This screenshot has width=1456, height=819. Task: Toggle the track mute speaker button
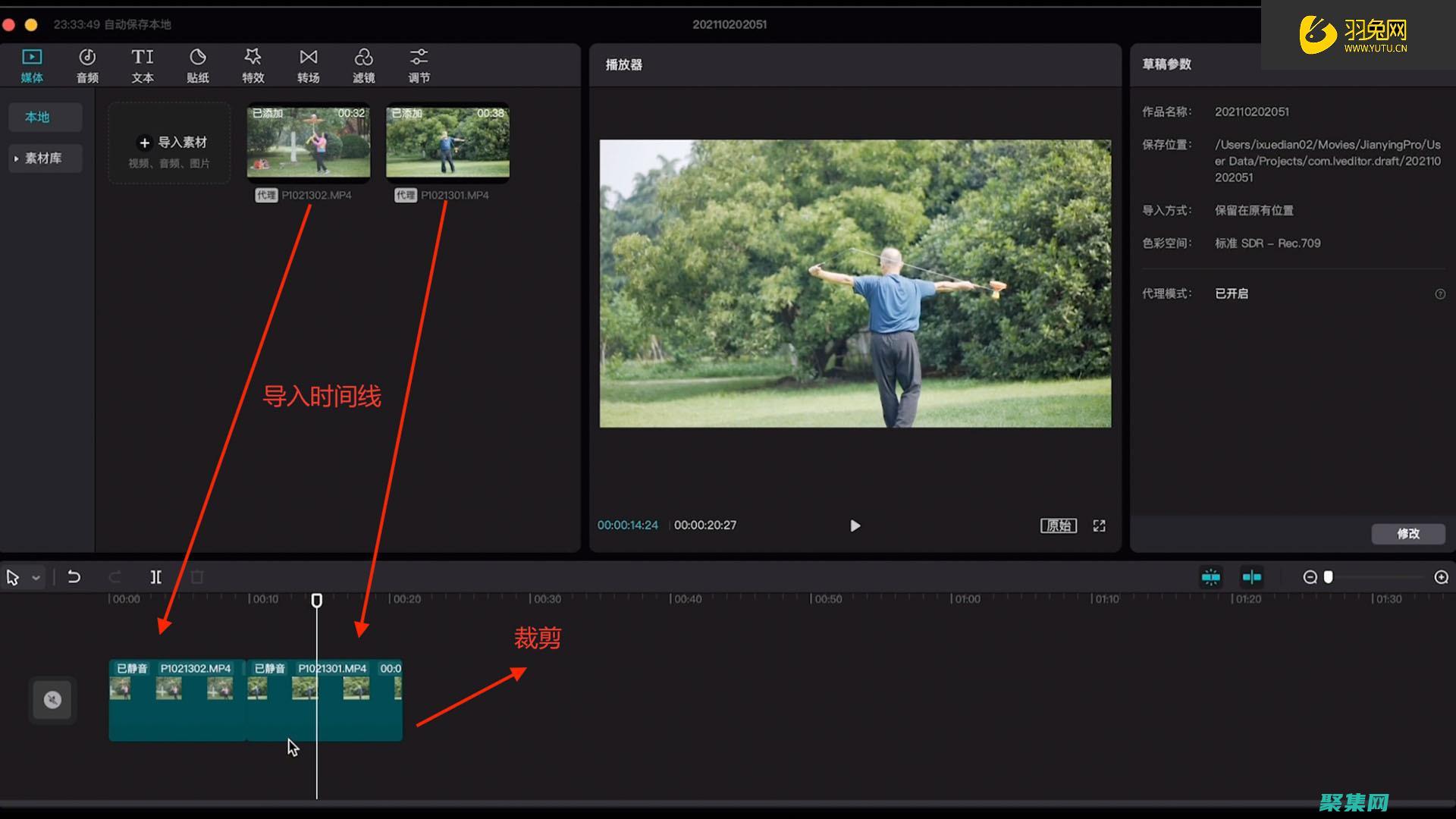(52, 699)
